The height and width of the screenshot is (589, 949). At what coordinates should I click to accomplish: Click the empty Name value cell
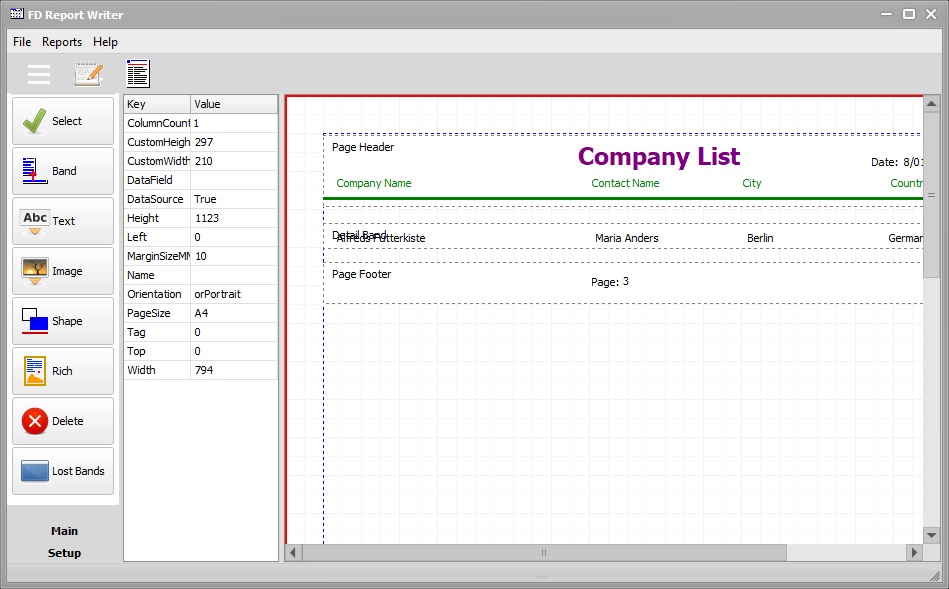[x=234, y=275]
